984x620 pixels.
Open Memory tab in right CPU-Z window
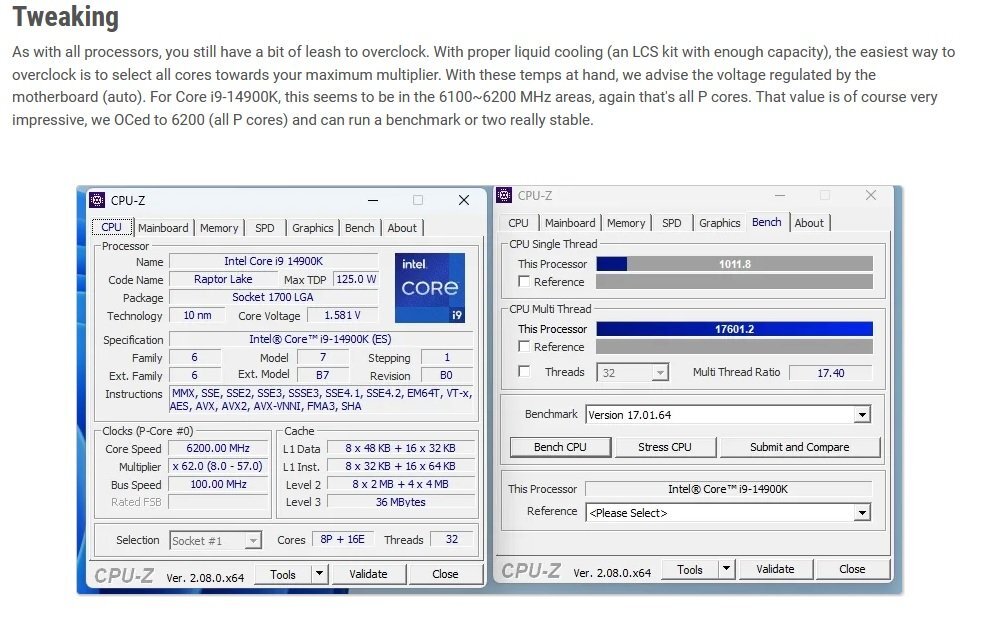pyautogui.click(x=626, y=223)
